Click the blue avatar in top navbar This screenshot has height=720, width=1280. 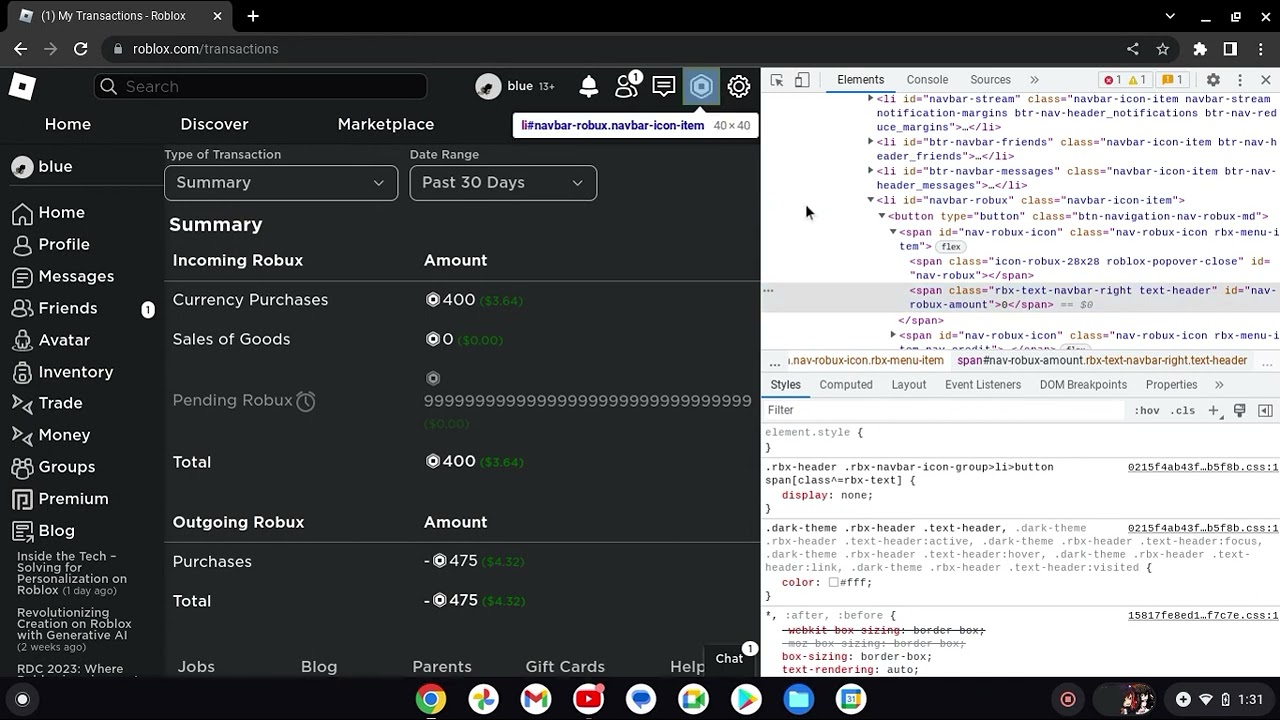coord(488,87)
